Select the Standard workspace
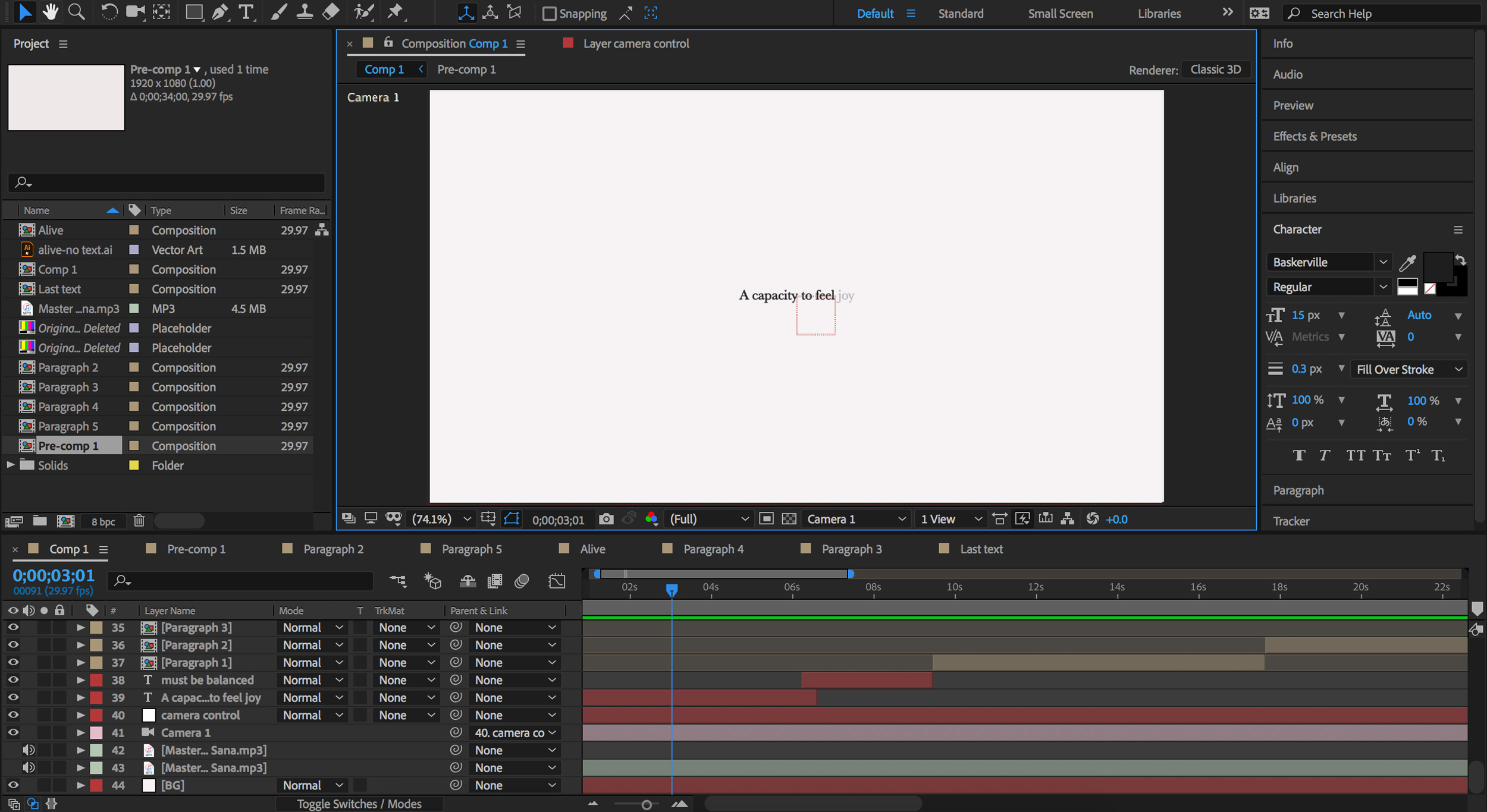The width and height of the screenshot is (1487, 812). click(x=961, y=13)
